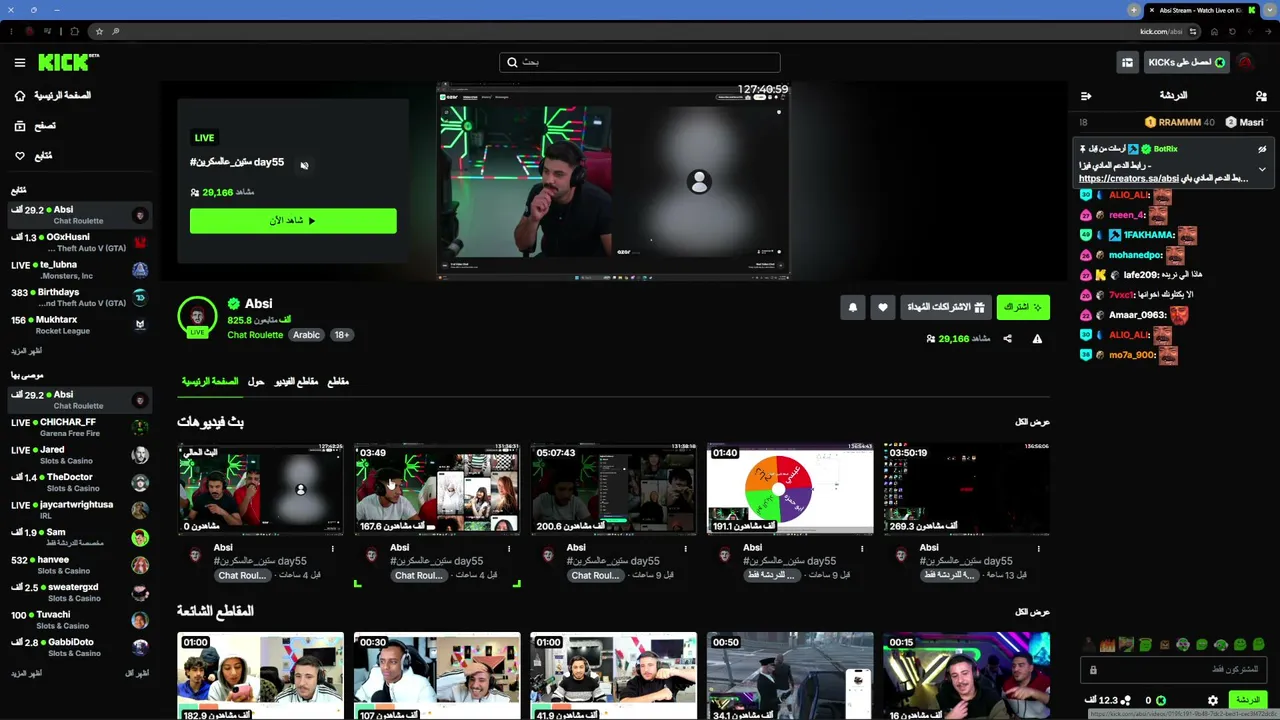Open OOxHusni channel in the sidebar
The image size is (1280, 720).
(x=80, y=242)
